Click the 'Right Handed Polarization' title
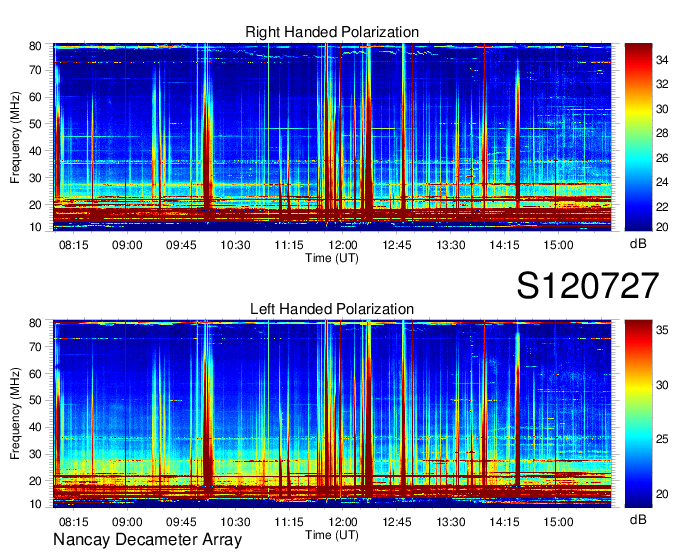The height and width of the screenshot is (552, 680). pyautogui.click(x=332, y=32)
